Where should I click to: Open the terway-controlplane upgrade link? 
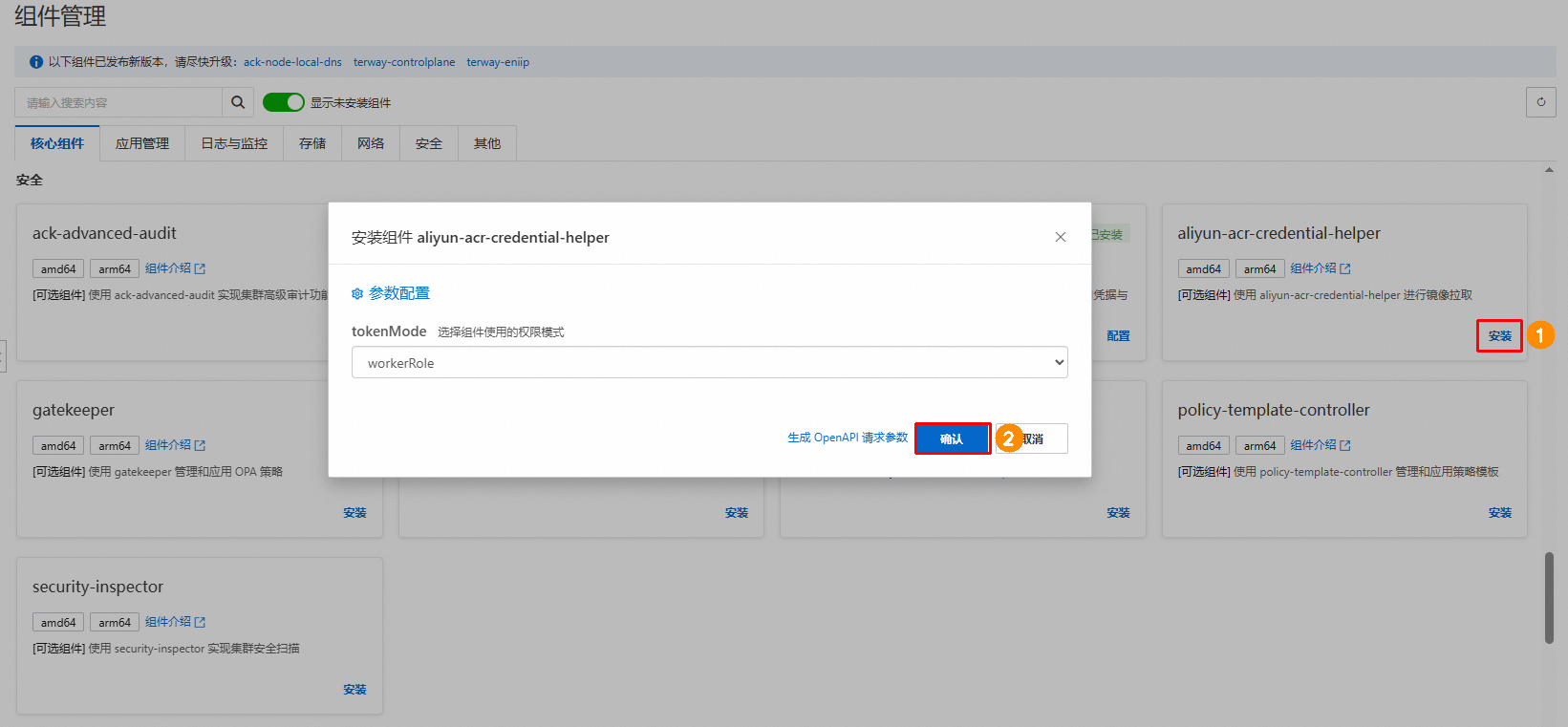[404, 62]
